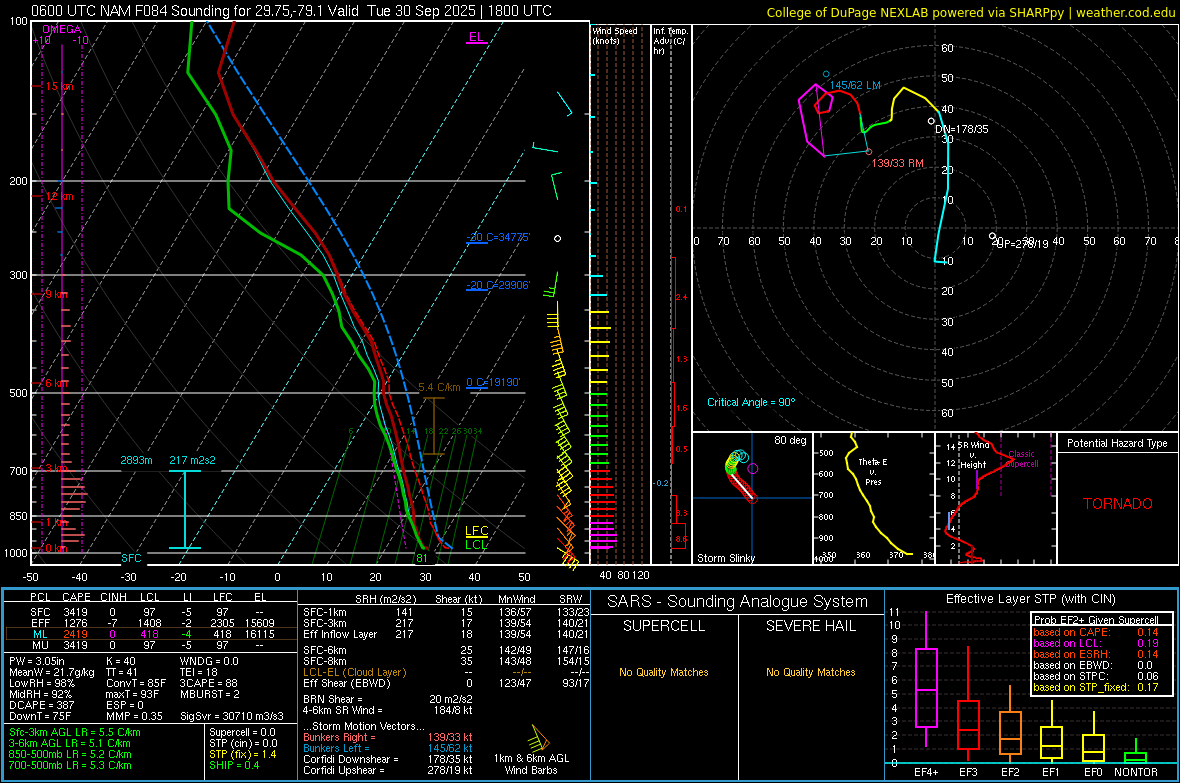Click the "Inf. Temp. Adv." panel header
1180x783 pixels.
pos(670,41)
